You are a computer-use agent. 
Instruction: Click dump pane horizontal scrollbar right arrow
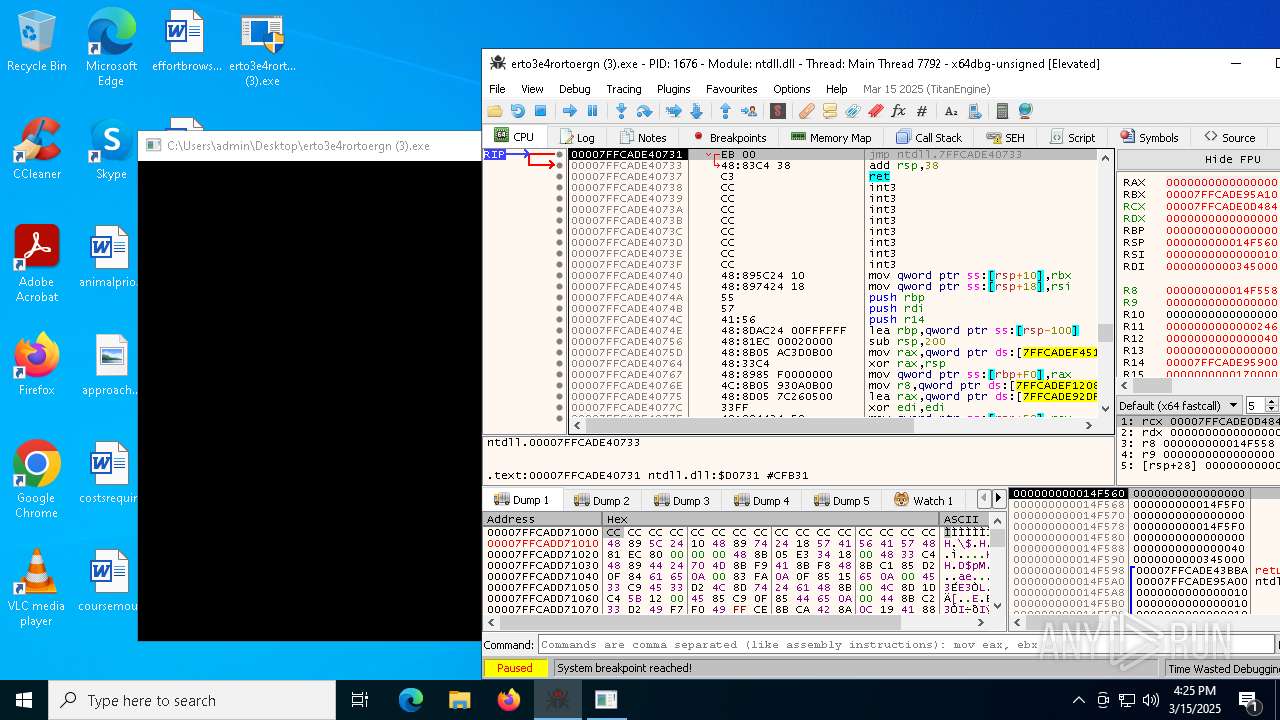pos(981,621)
